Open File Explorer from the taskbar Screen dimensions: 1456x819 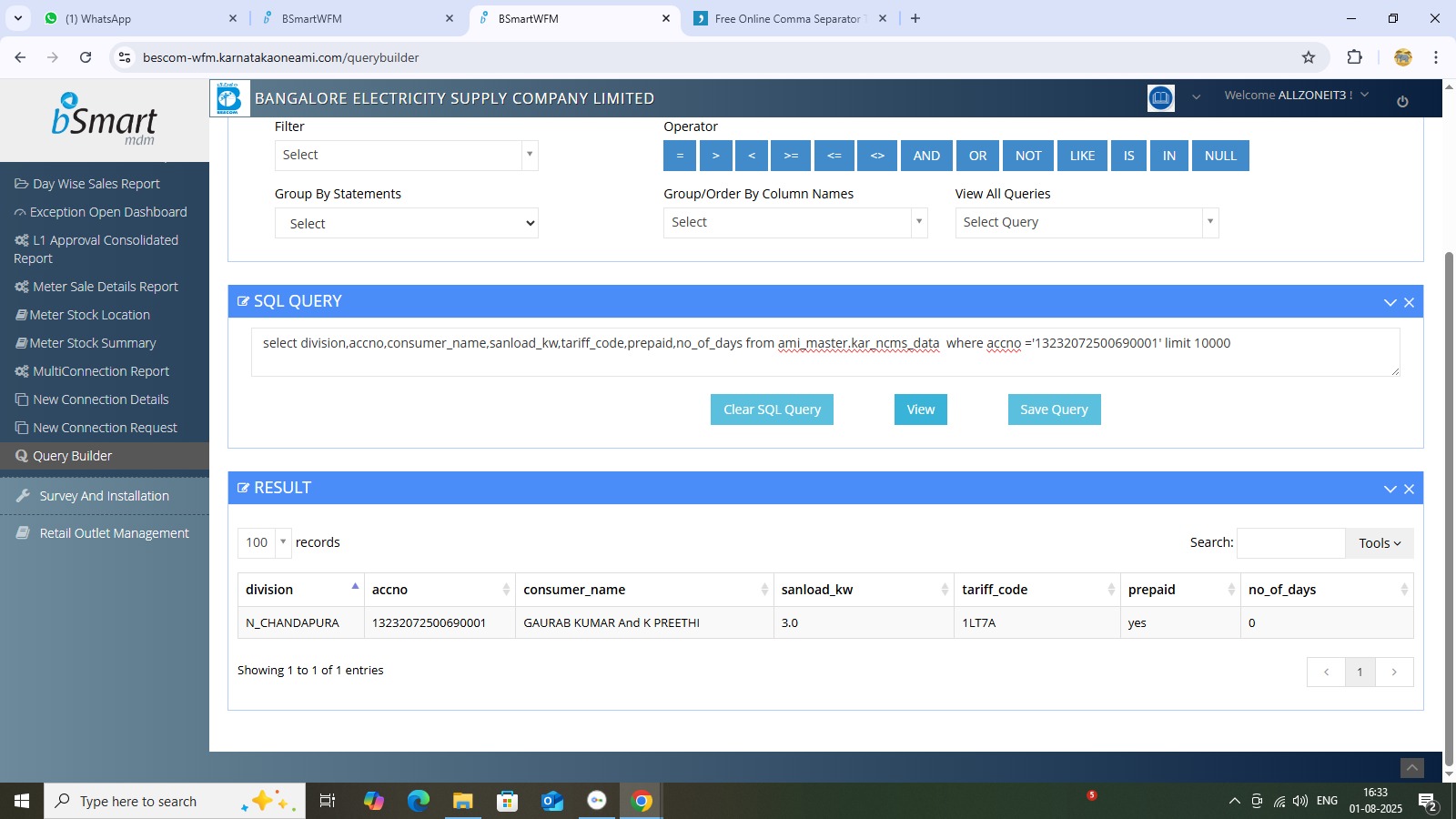click(463, 801)
